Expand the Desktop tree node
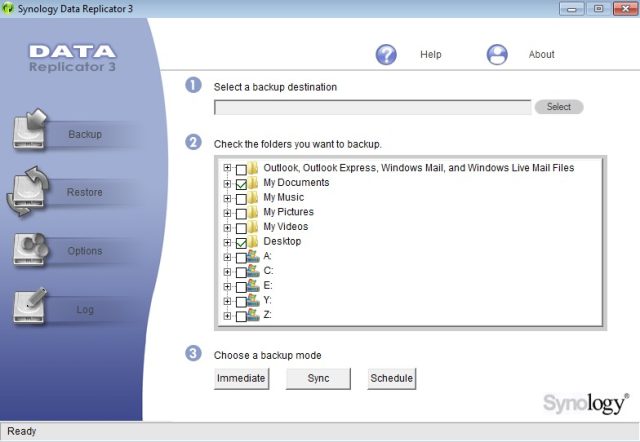This screenshot has height=442, width=640. click(x=227, y=242)
